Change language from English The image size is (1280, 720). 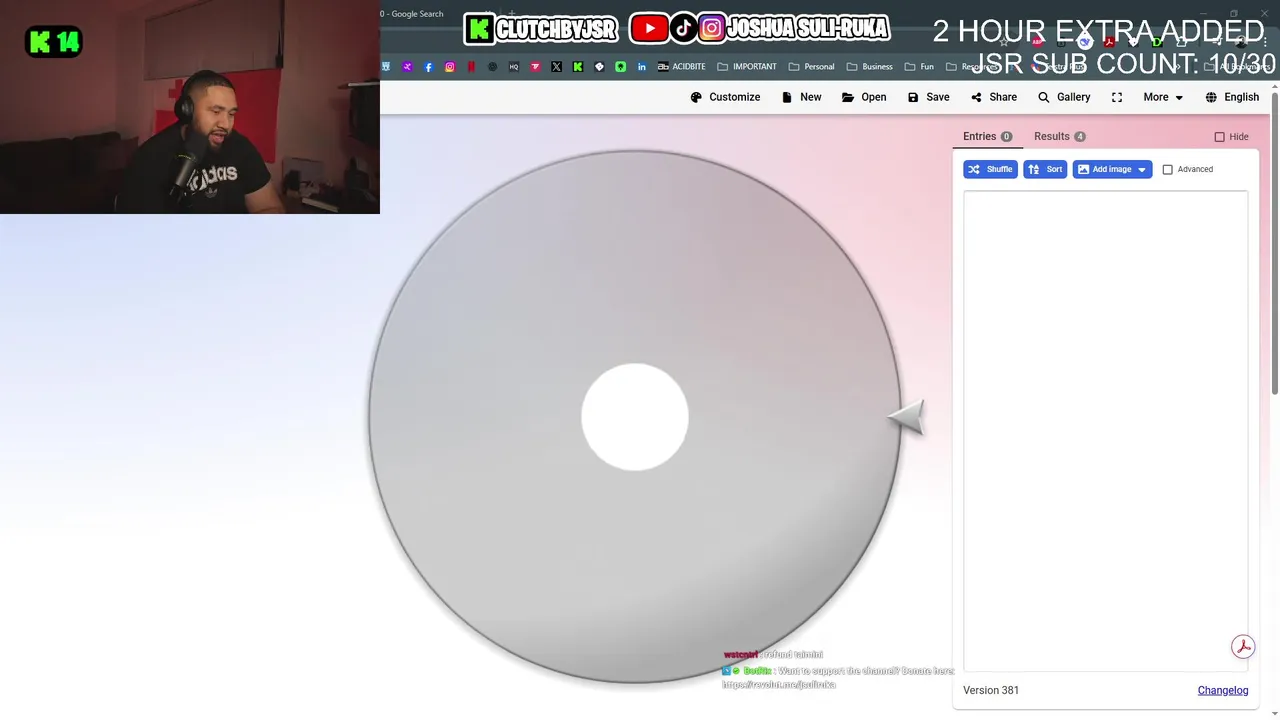point(1232,97)
